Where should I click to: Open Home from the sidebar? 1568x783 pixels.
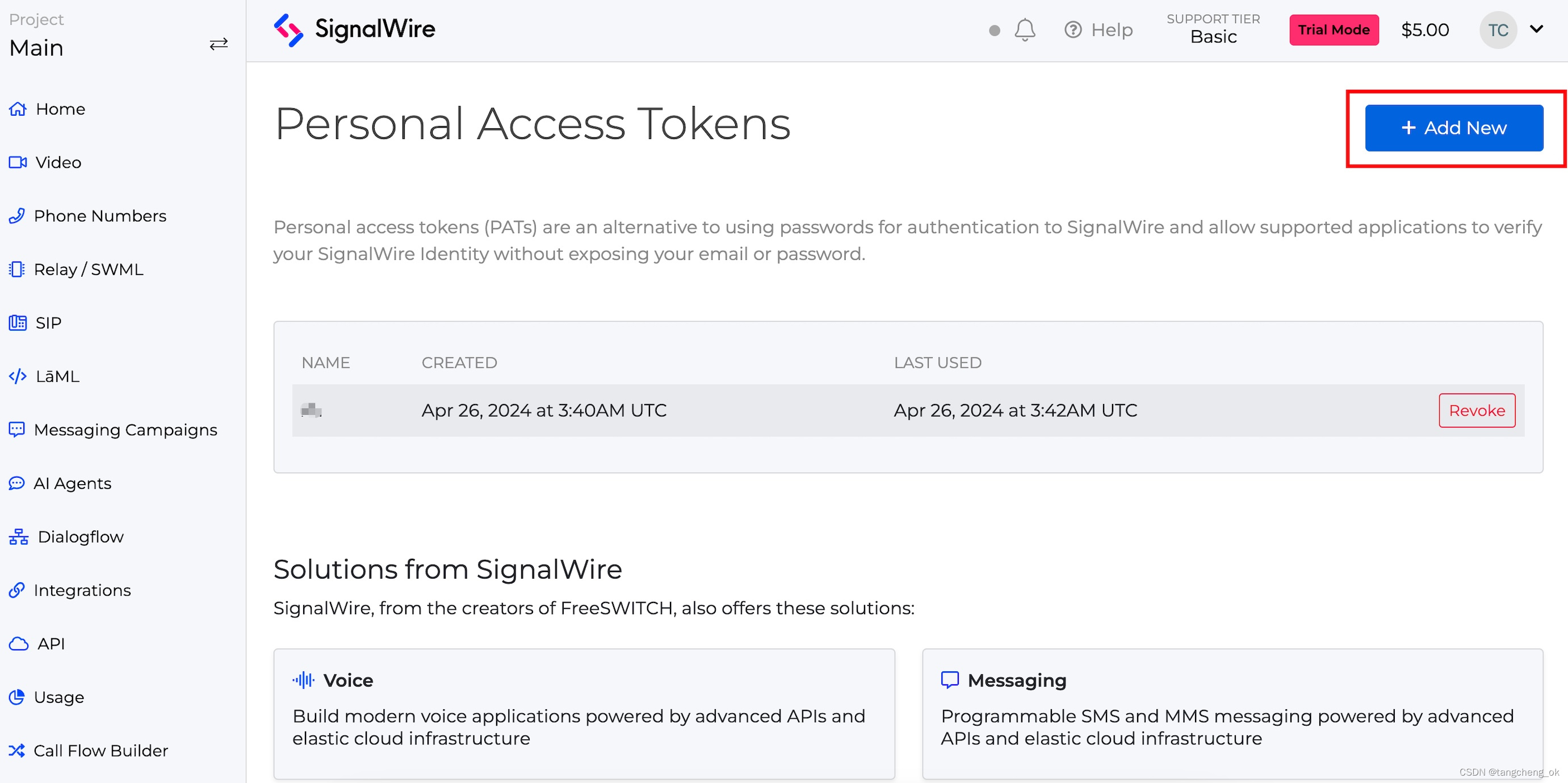pos(60,109)
